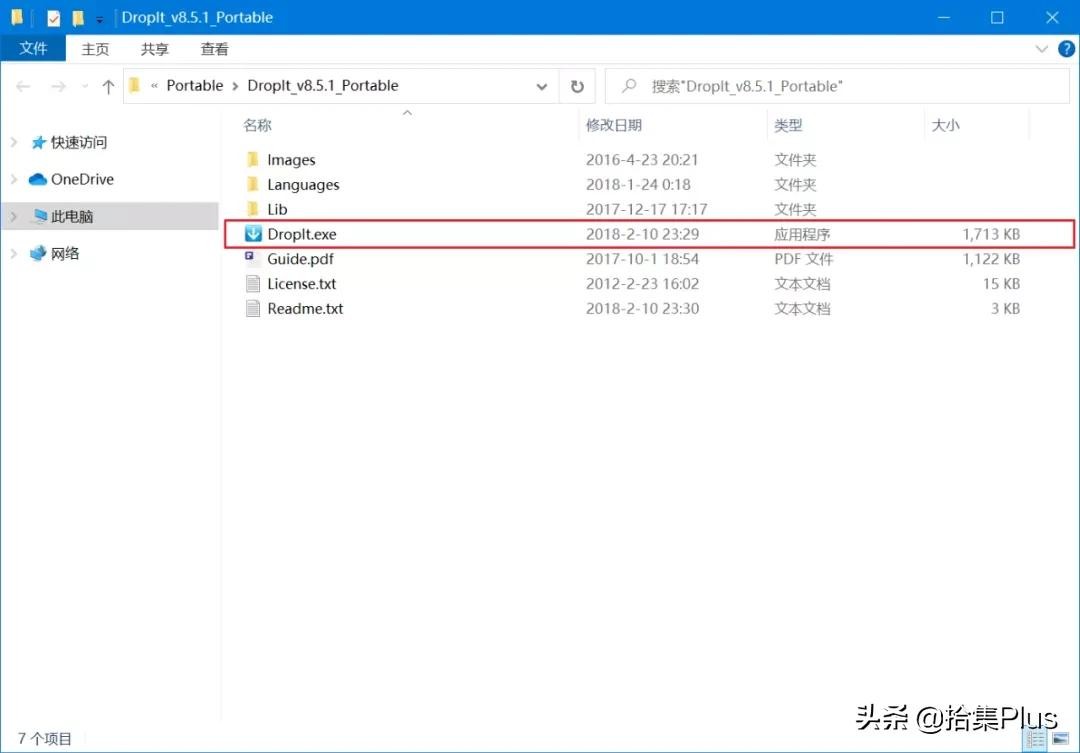
Task: Sort by the 修改日期 column header
Action: coord(614,125)
